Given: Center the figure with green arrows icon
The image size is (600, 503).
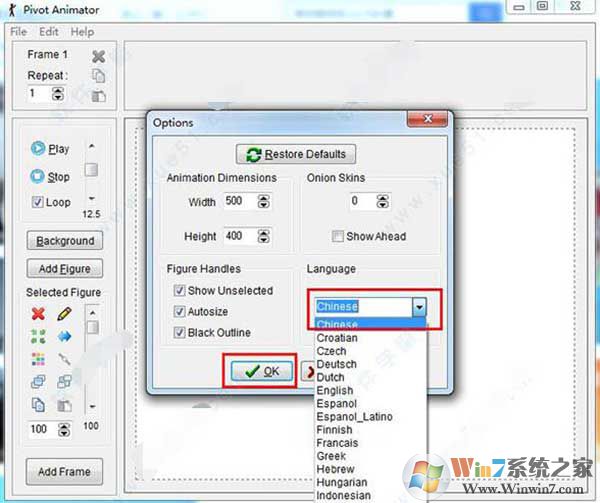Looking at the screenshot, I should point(38,336).
